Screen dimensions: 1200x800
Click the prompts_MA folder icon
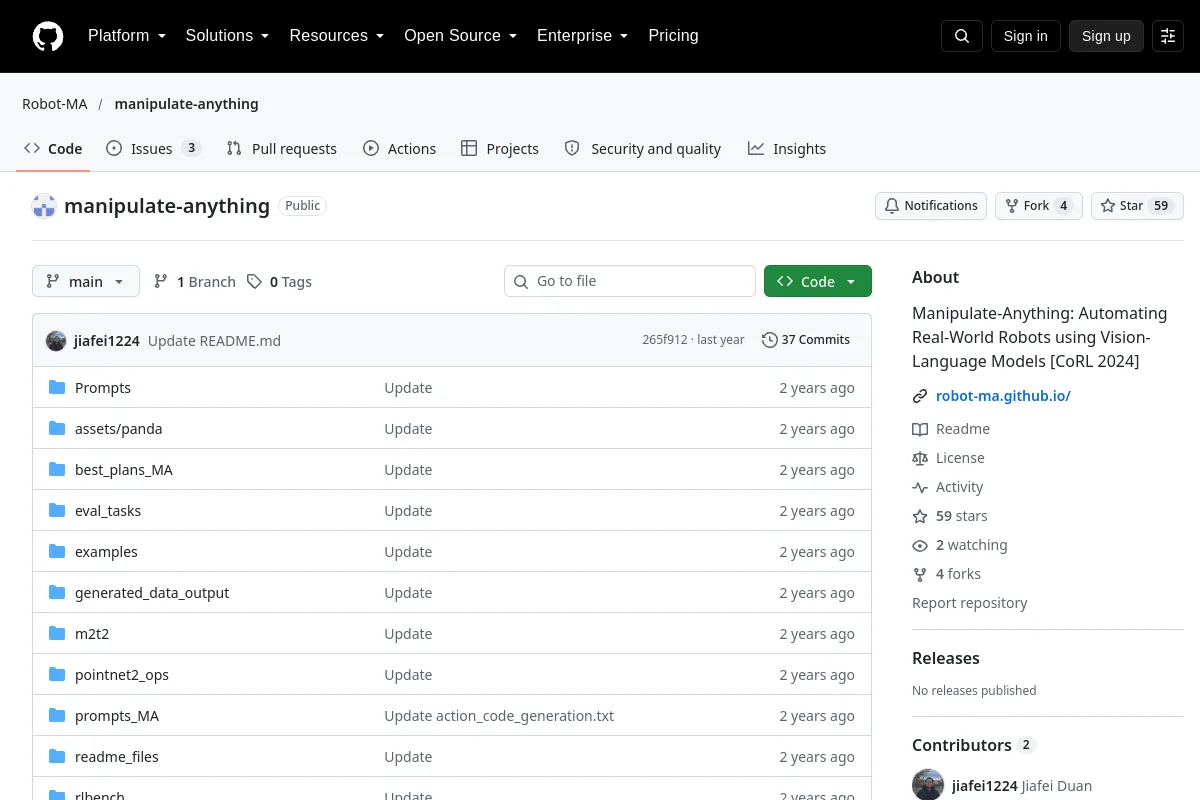point(57,716)
